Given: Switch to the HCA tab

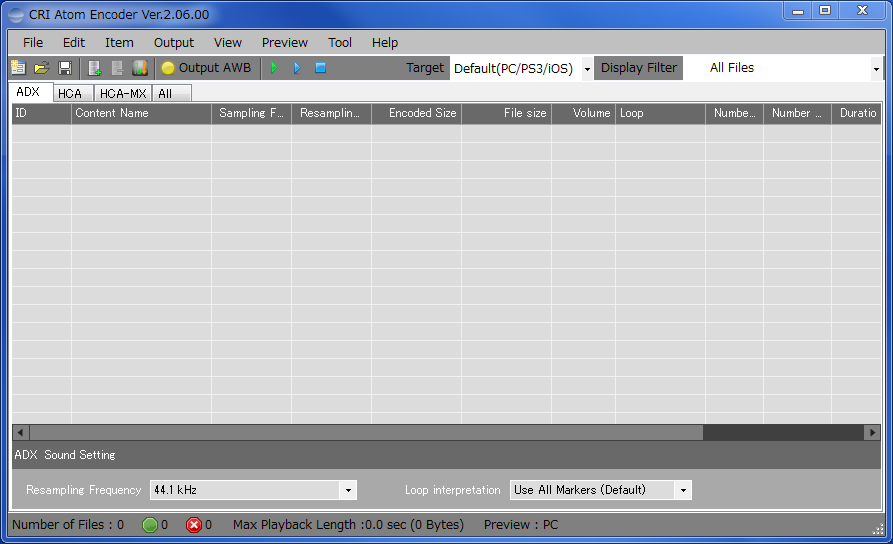Looking at the screenshot, I should (x=73, y=93).
